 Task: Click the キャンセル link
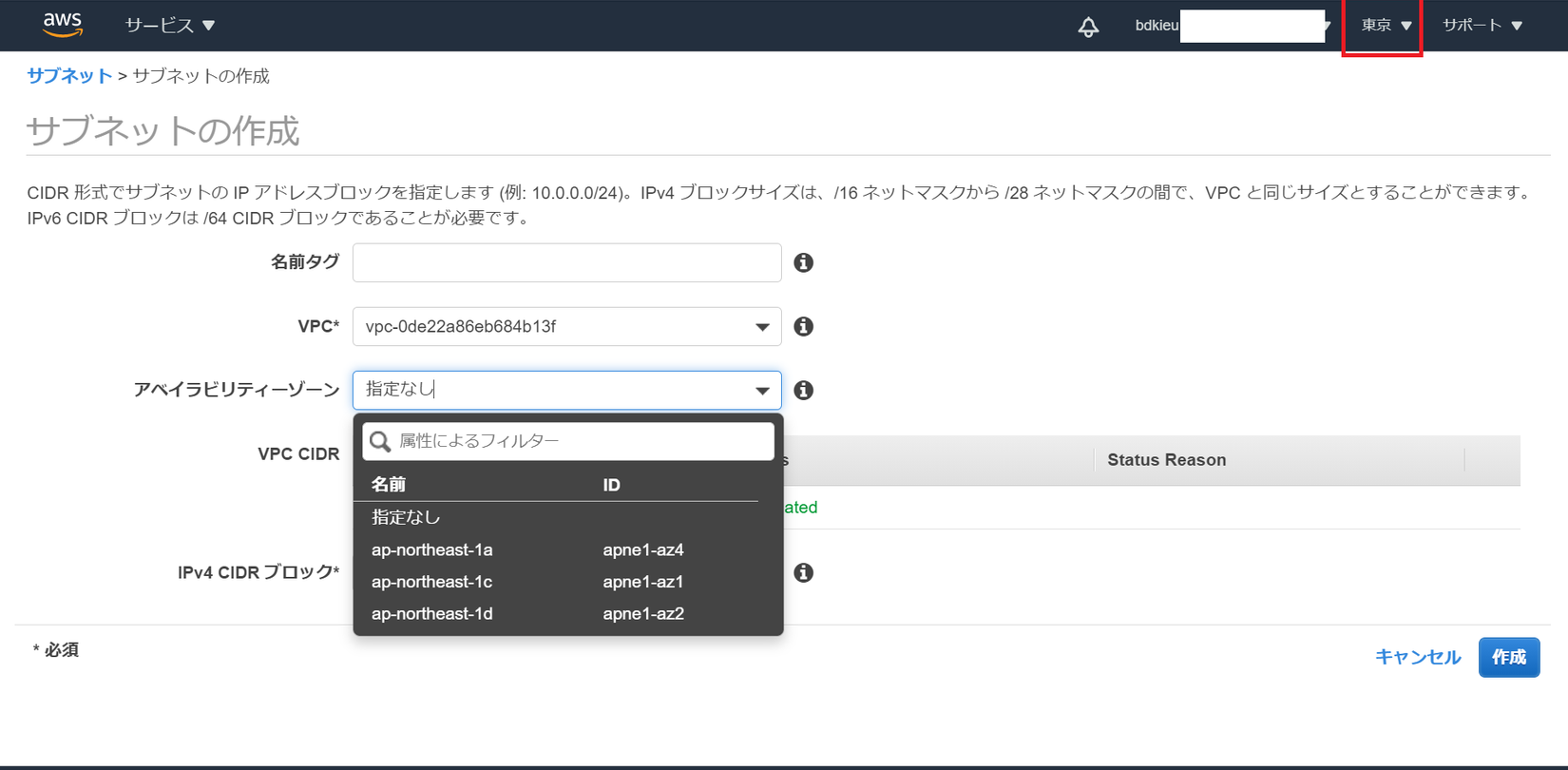click(x=1417, y=657)
